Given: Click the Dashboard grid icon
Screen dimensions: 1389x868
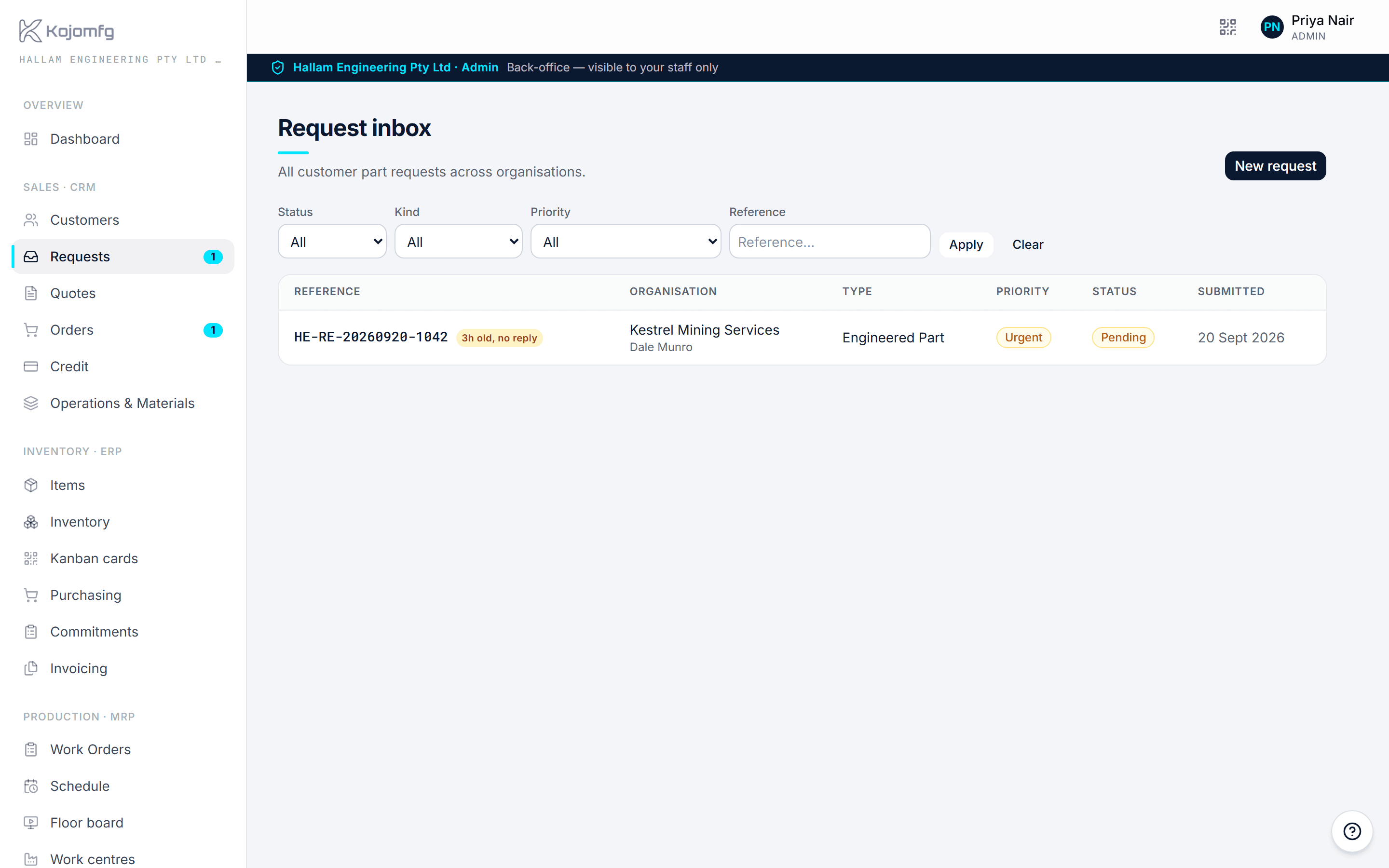Looking at the screenshot, I should [x=31, y=139].
